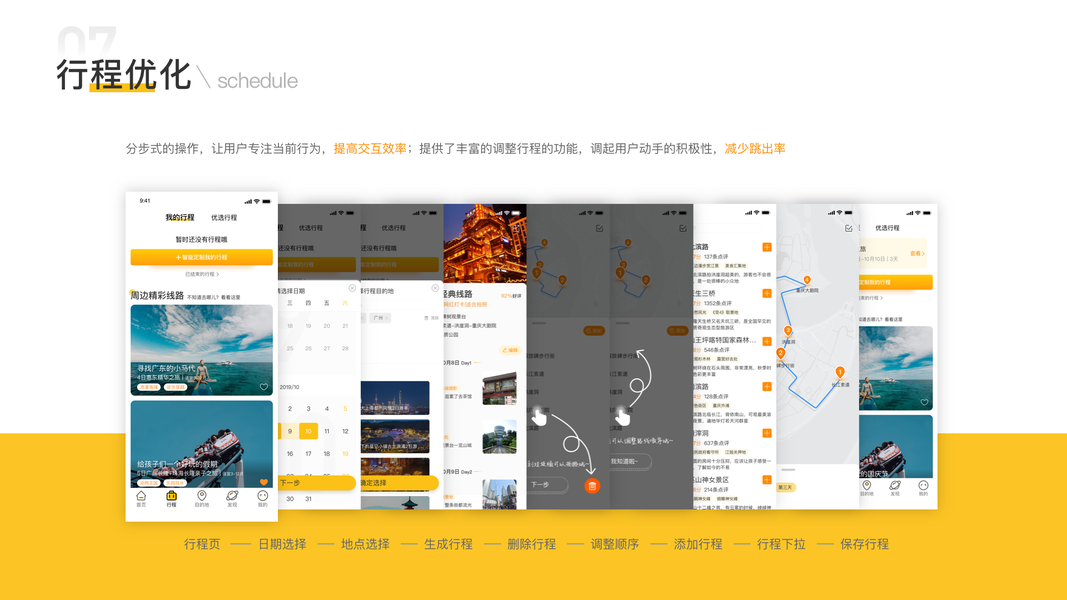Open the roller coaster 给孩子们 card
This screenshot has height=600, width=1067.
201,444
